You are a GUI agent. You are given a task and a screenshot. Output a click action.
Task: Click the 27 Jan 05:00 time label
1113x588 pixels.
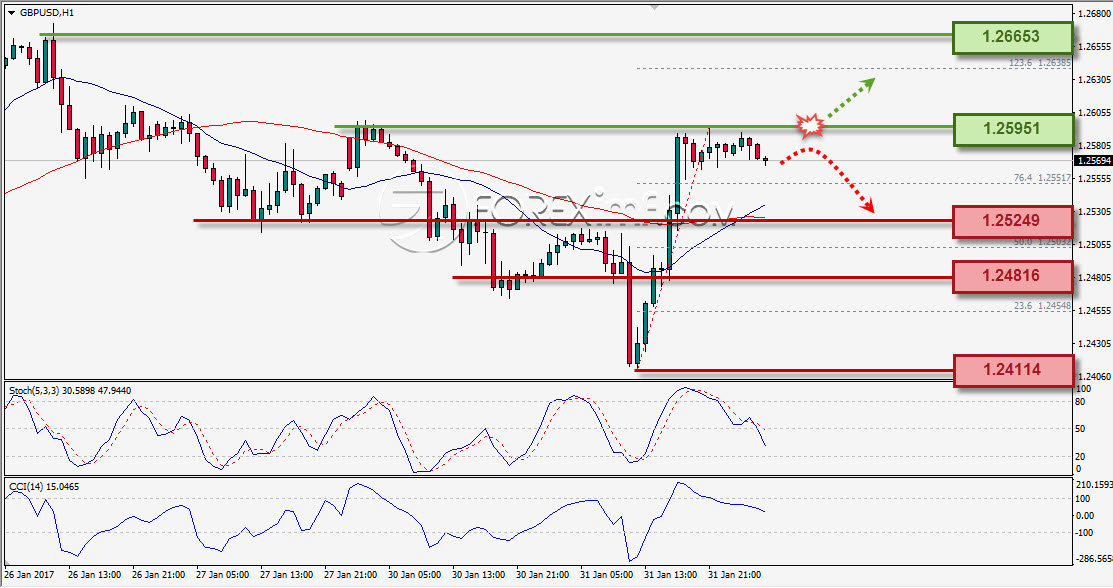222,575
